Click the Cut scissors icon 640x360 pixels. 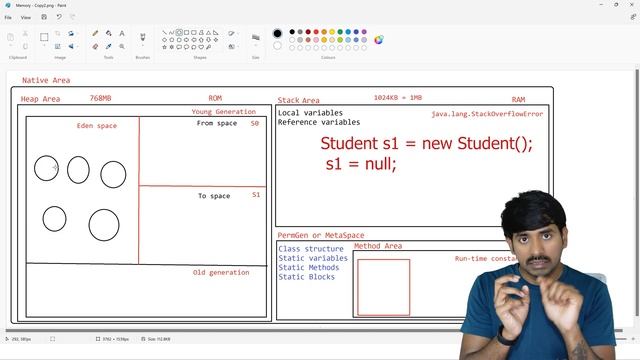[x=25, y=33]
